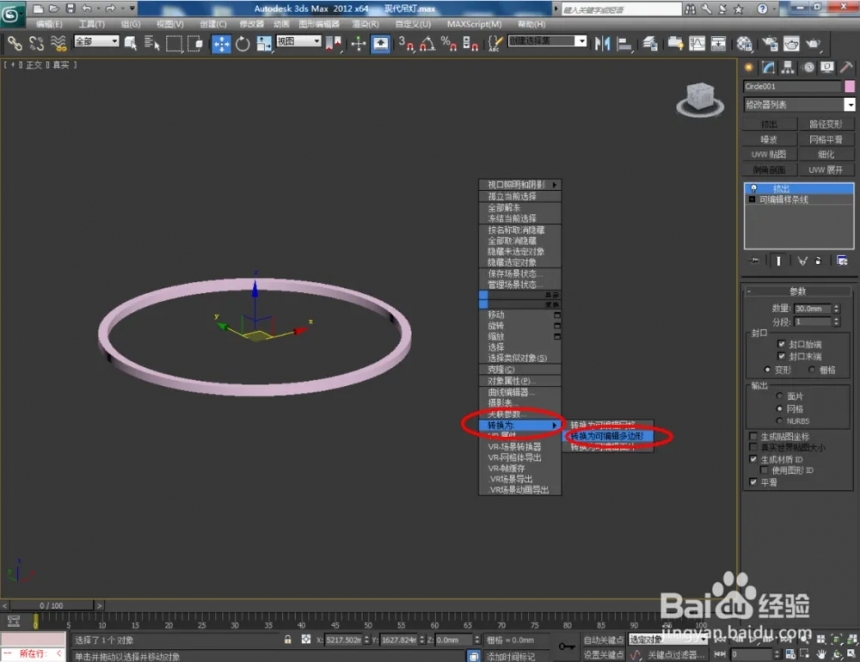Open the Display panel tab
This screenshot has width=860, height=662.
point(827,67)
